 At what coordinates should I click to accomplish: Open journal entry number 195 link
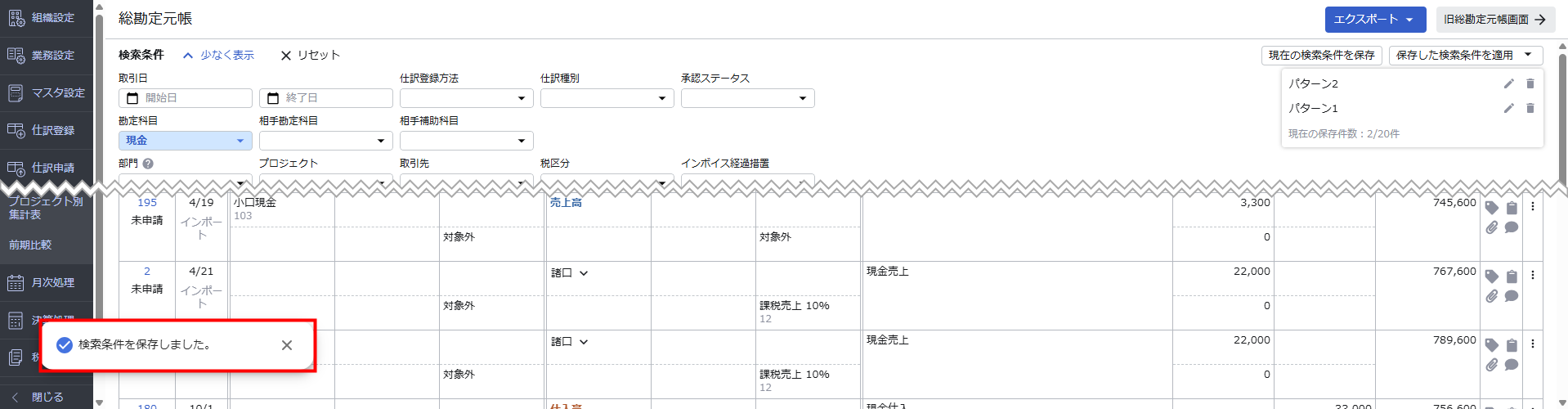pyautogui.click(x=147, y=202)
